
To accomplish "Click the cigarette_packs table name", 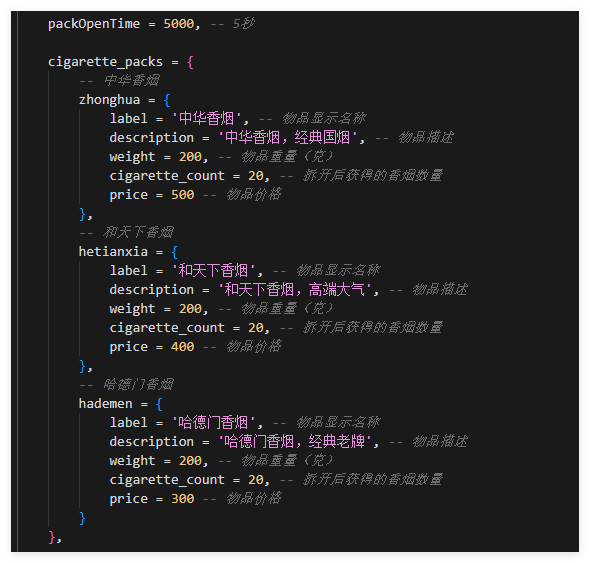I will [105, 62].
